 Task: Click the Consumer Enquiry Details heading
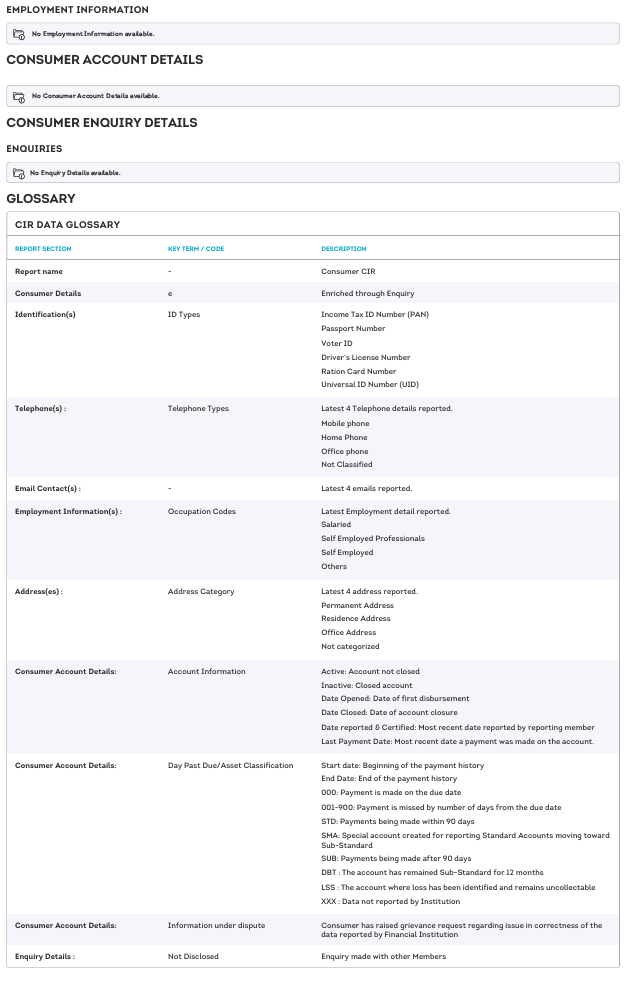pyautogui.click(x=101, y=123)
